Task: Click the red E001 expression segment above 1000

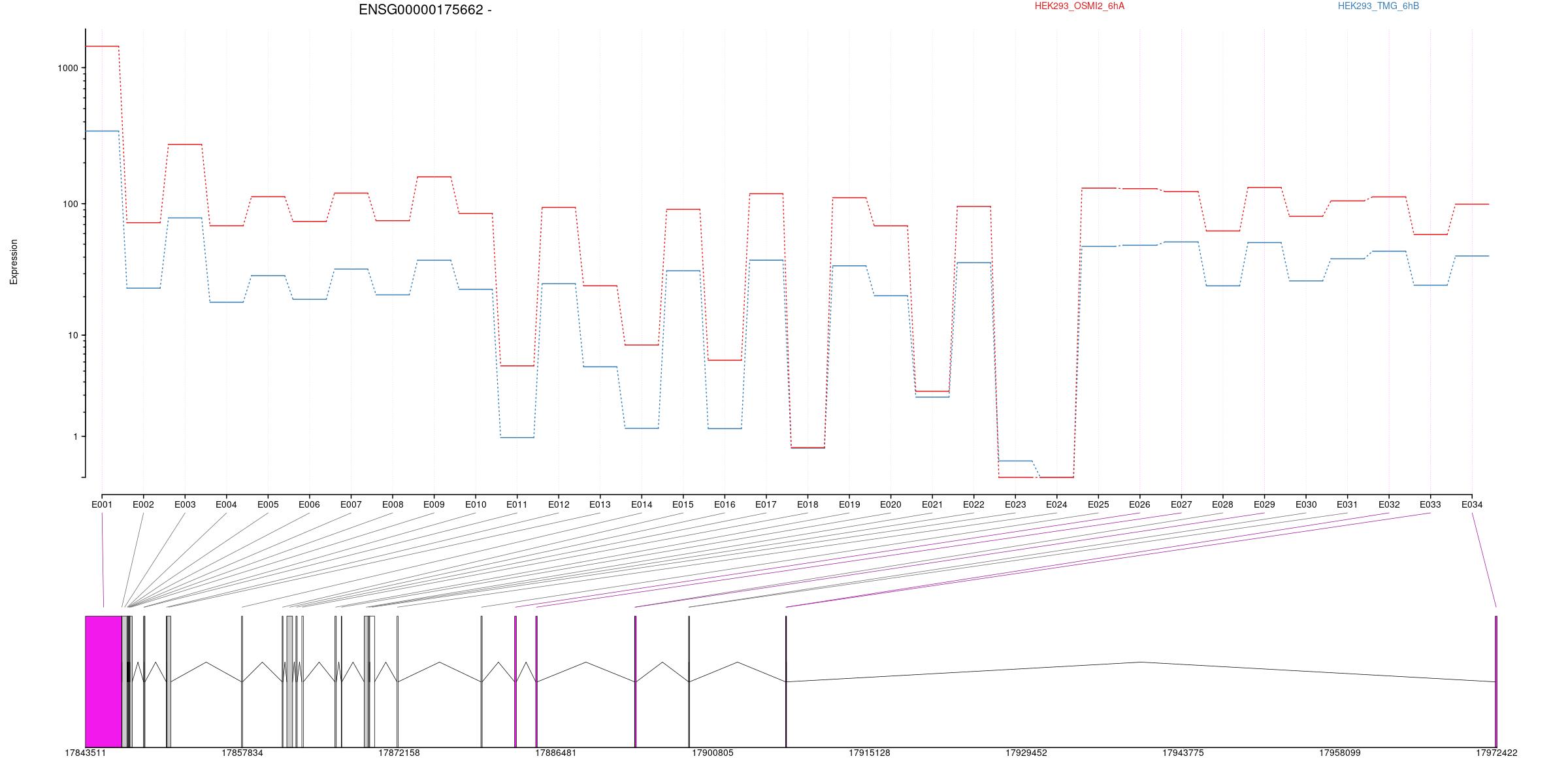Action: point(102,46)
